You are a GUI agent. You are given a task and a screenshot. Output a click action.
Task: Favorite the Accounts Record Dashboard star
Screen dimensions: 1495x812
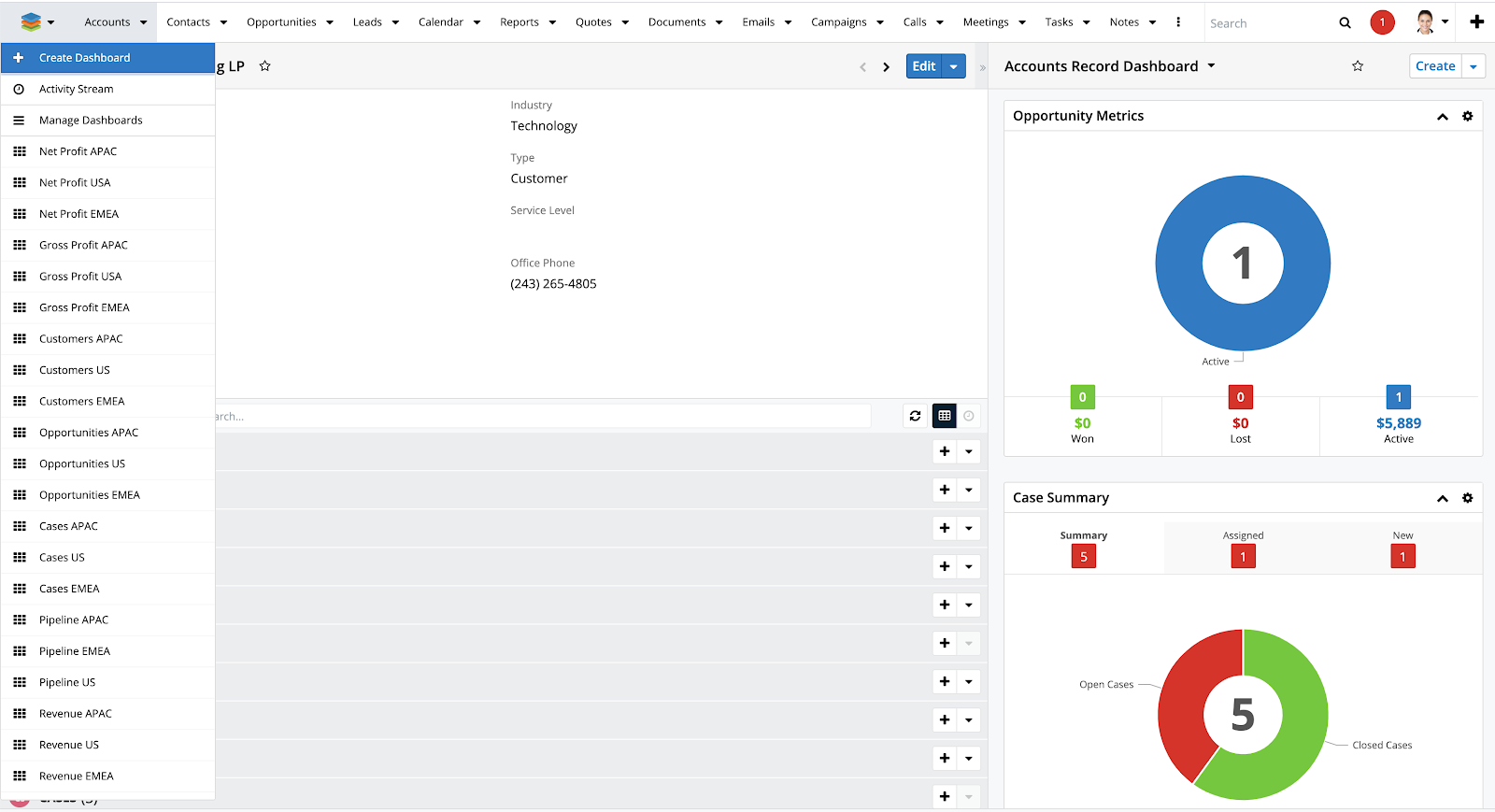click(1358, 66)
